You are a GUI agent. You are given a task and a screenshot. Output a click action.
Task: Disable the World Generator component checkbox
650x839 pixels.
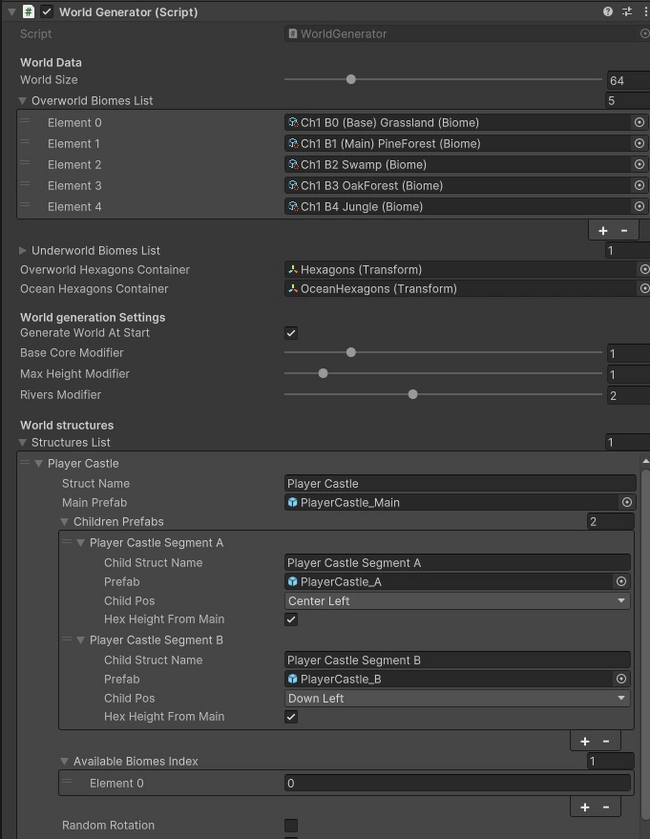click(x=47, y=12)
